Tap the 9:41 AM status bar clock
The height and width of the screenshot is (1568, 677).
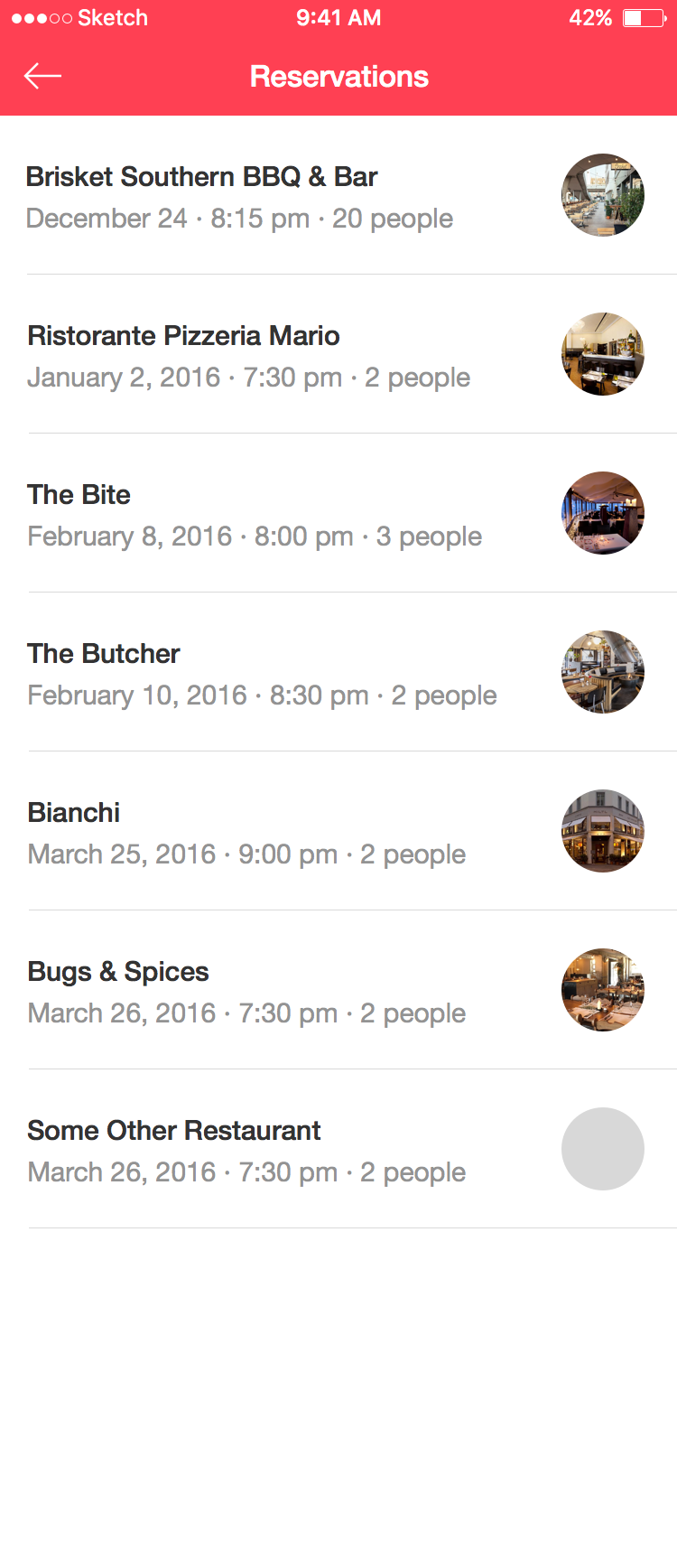pyautogui.click(x=338, y=18)
